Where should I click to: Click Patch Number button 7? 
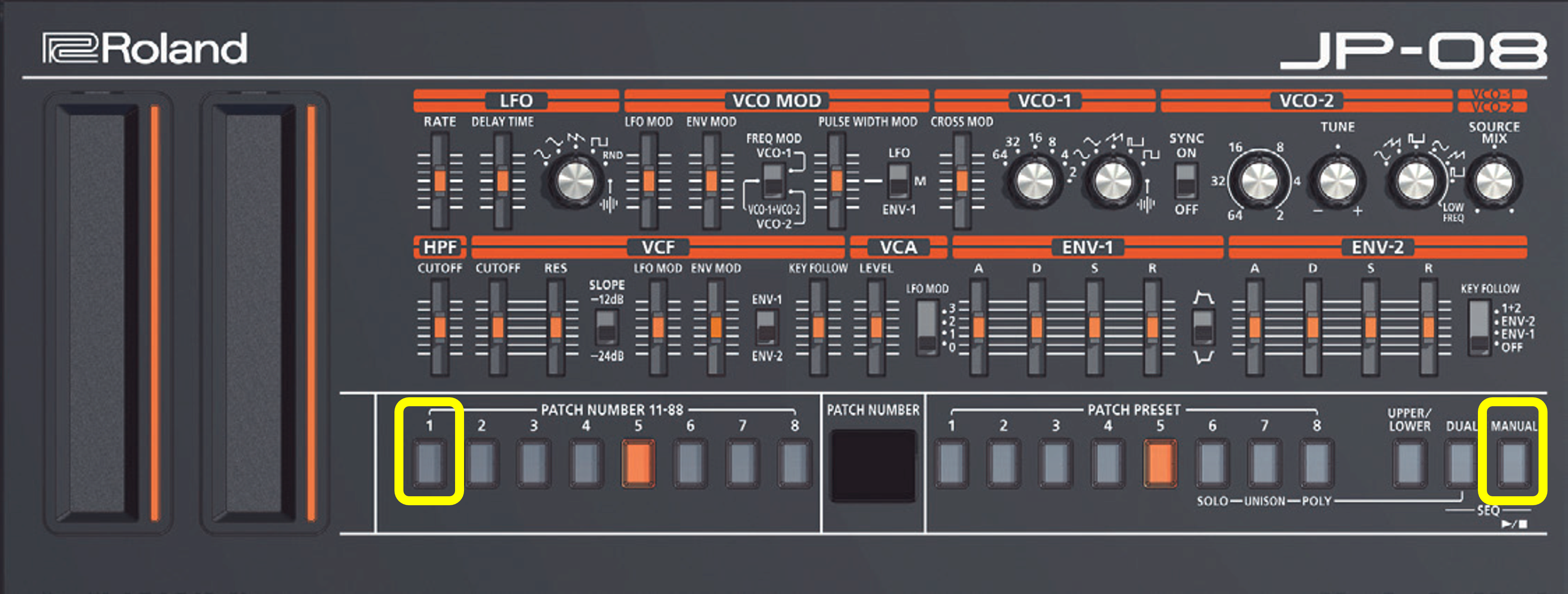[743, 464]
